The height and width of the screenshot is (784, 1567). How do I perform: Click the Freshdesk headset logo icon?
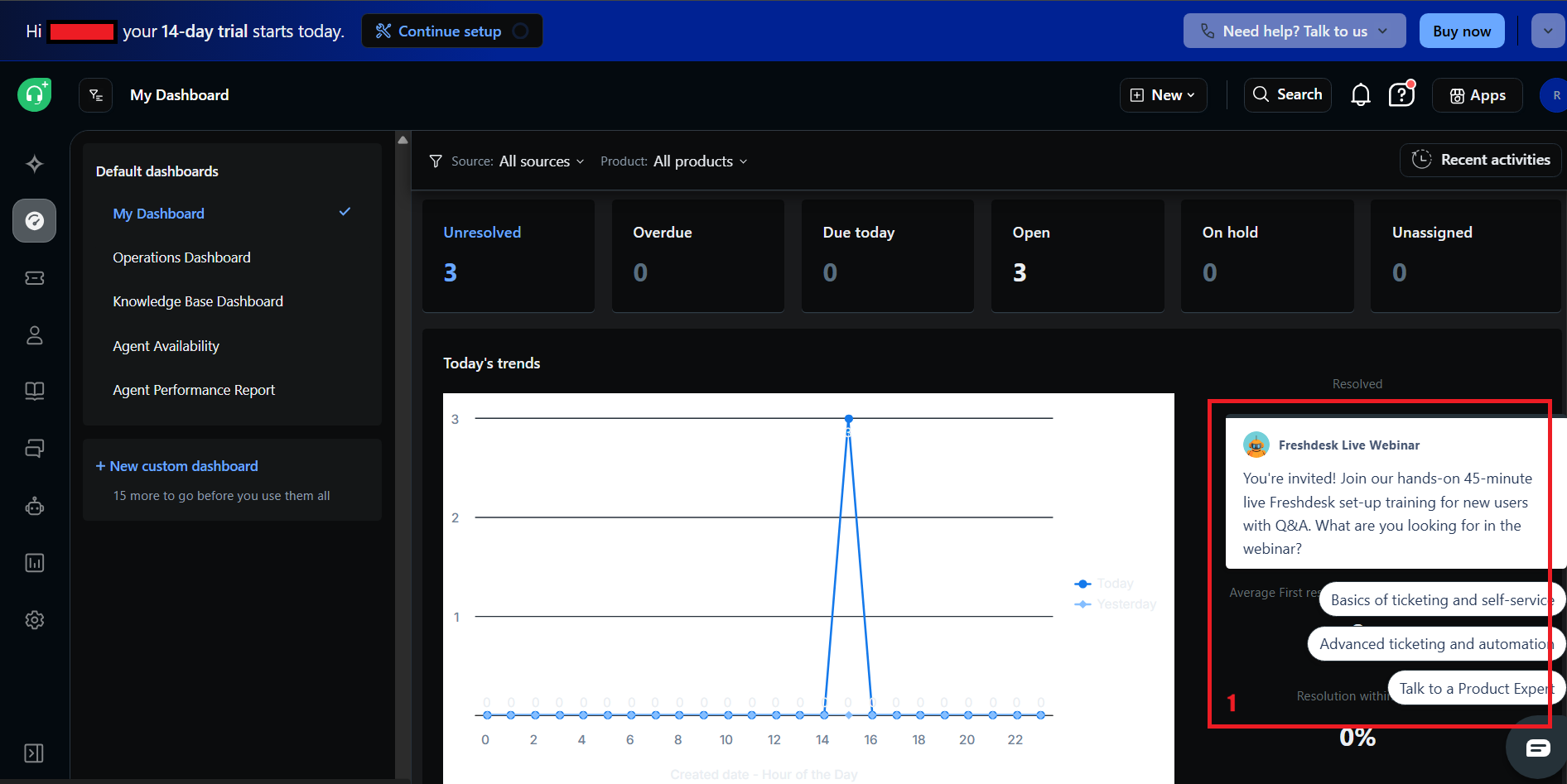(x=35, y=95)
